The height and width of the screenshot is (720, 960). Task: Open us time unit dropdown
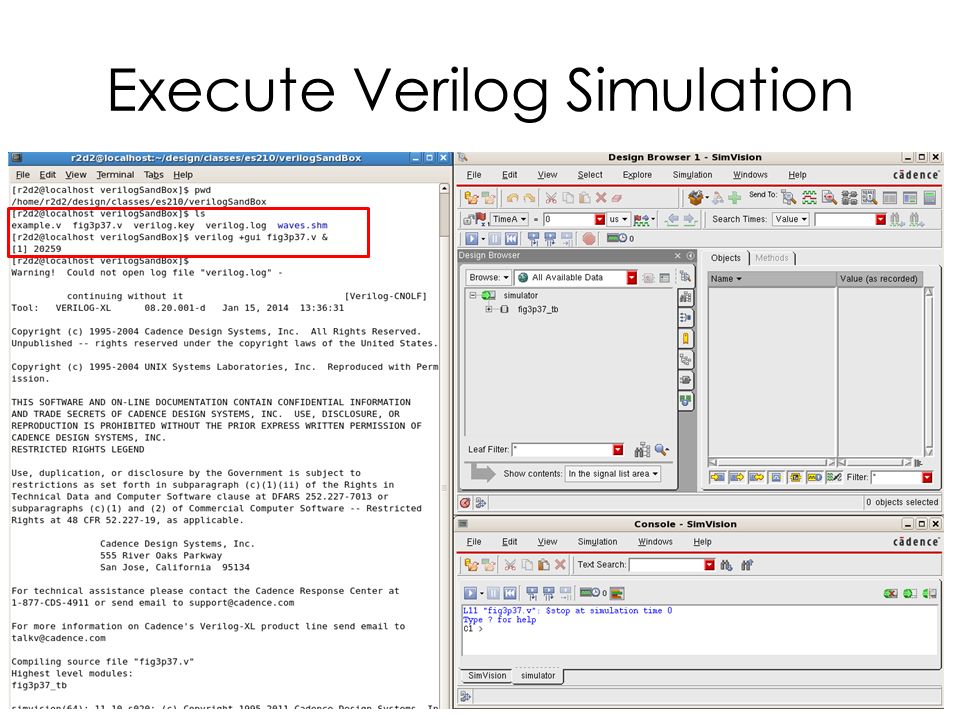pos(618,219)
